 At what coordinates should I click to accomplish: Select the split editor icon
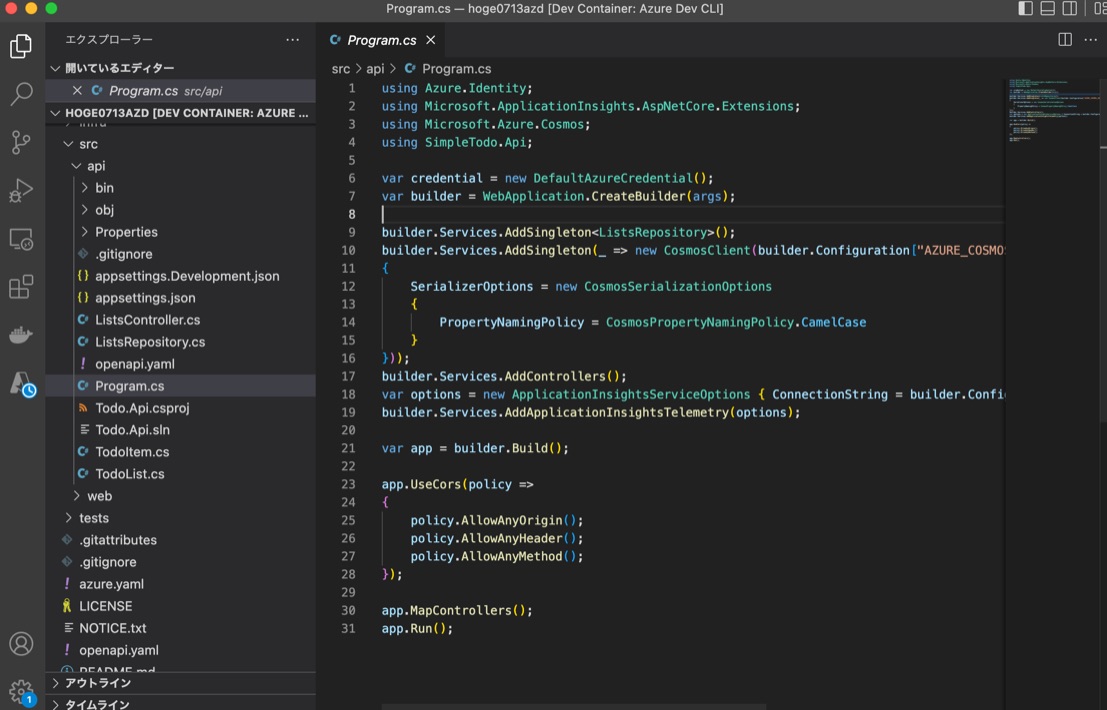1062,39
